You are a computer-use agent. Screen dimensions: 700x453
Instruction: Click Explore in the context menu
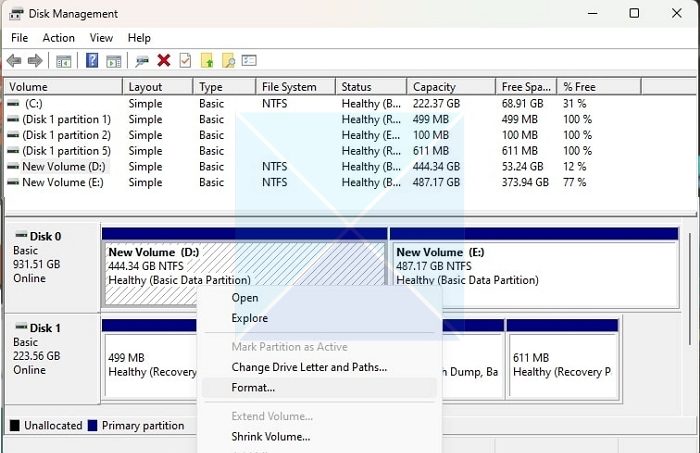249,318
